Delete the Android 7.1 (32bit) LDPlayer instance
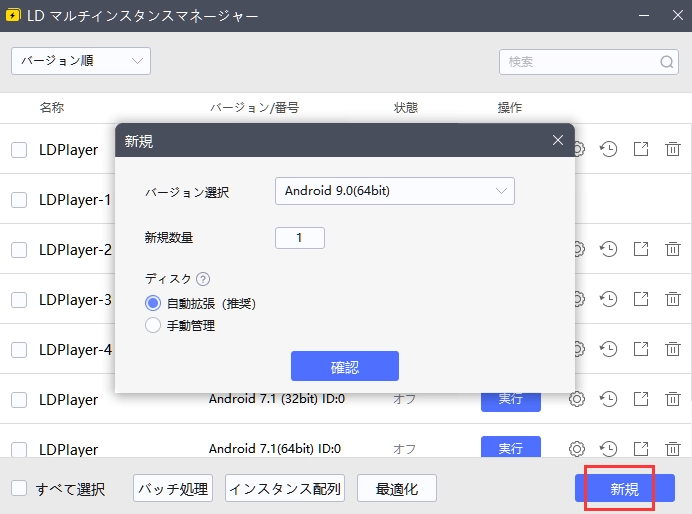692x514 pixels. [x=673, y=399]
